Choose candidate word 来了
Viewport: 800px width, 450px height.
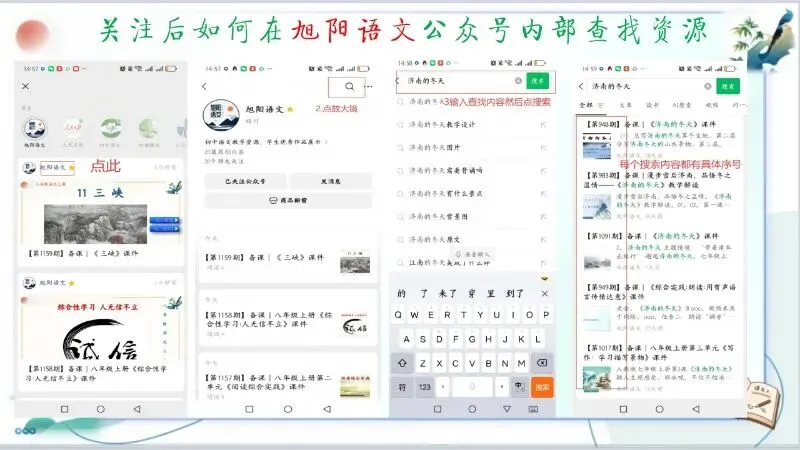point(447,293)
